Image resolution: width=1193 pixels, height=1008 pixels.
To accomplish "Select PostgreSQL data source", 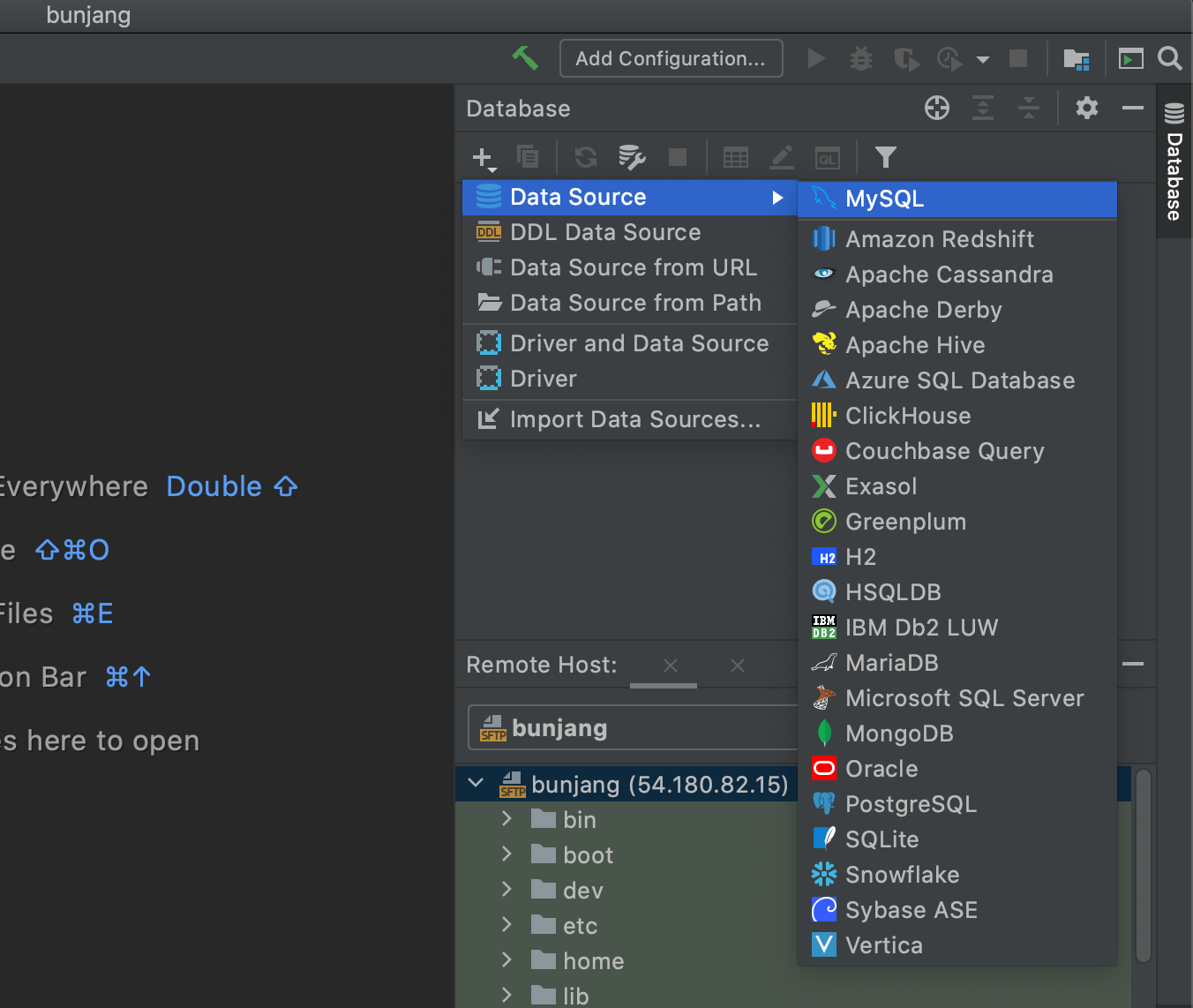I will [x=957, y=804].
